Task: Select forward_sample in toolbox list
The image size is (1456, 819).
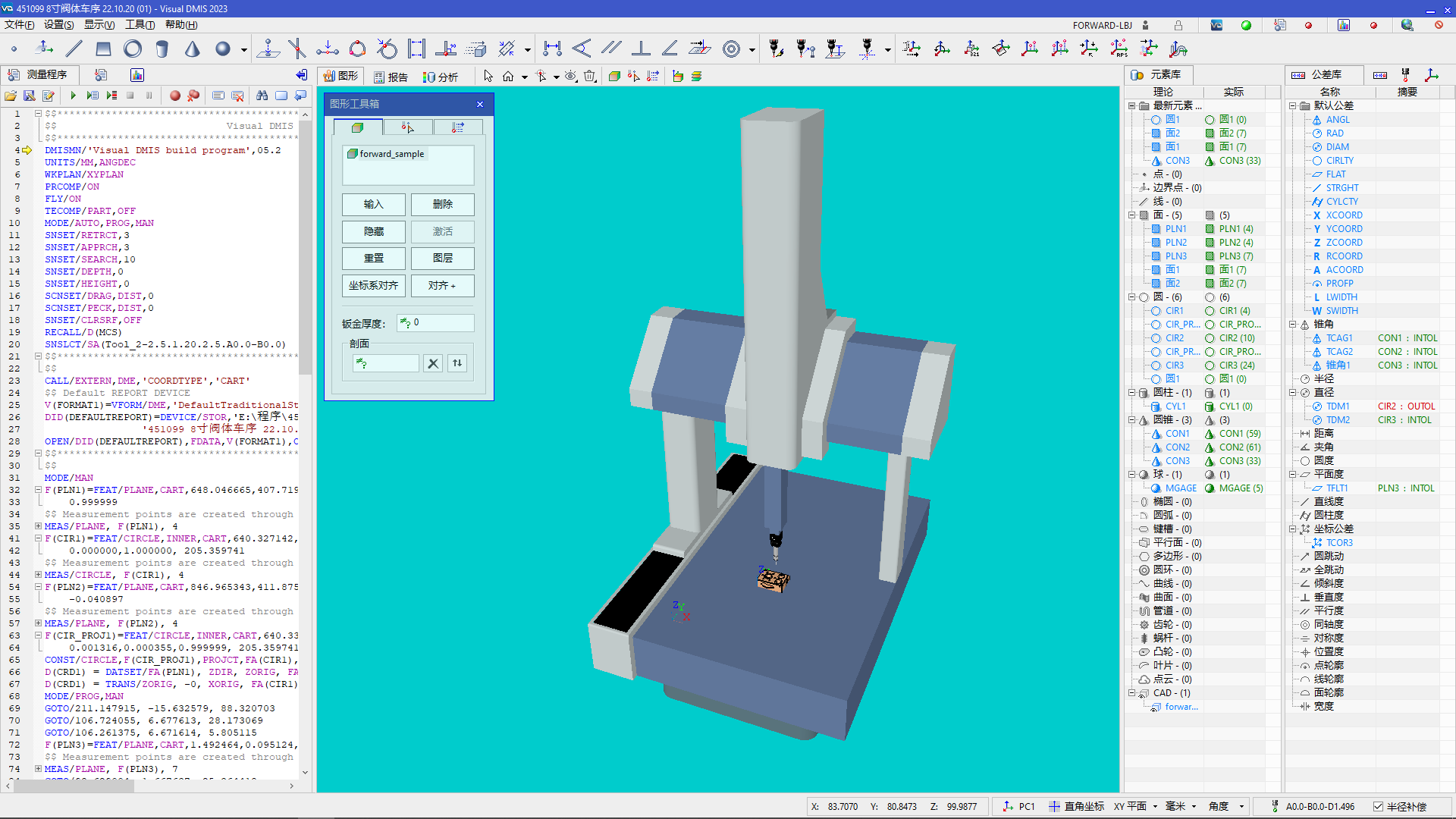Action: [387, 154]
